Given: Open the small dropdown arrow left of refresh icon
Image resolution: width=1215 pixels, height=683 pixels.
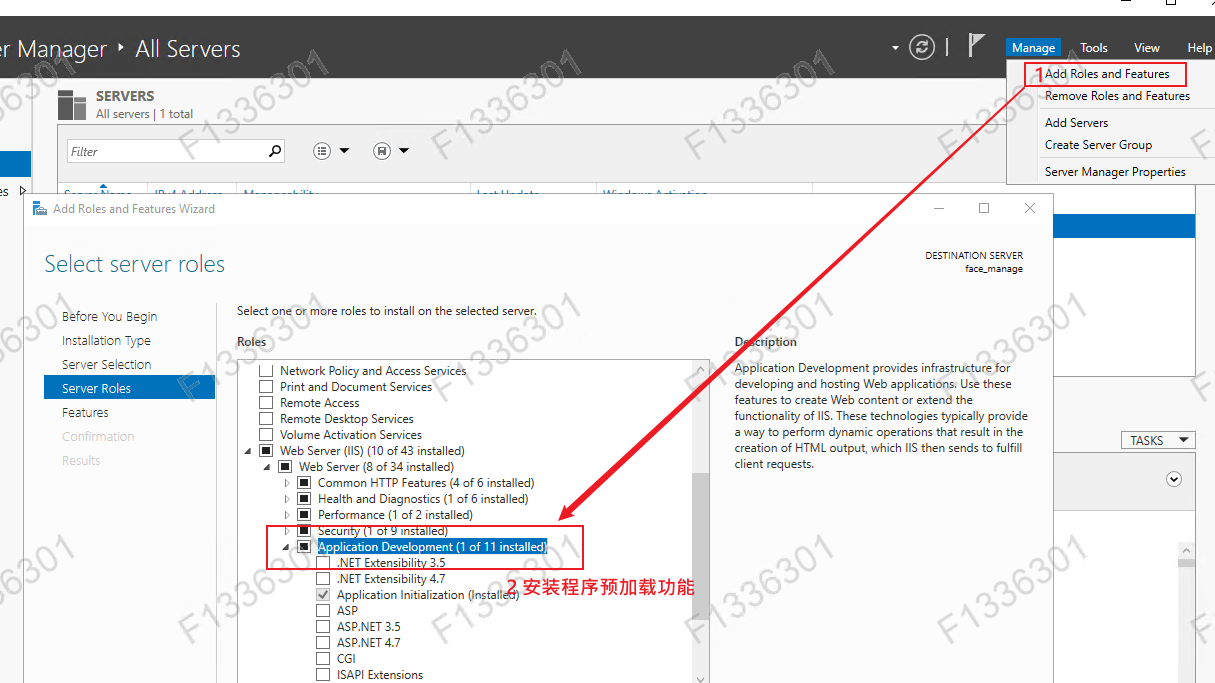Looking at the screenshot, I should coord(895,48).
